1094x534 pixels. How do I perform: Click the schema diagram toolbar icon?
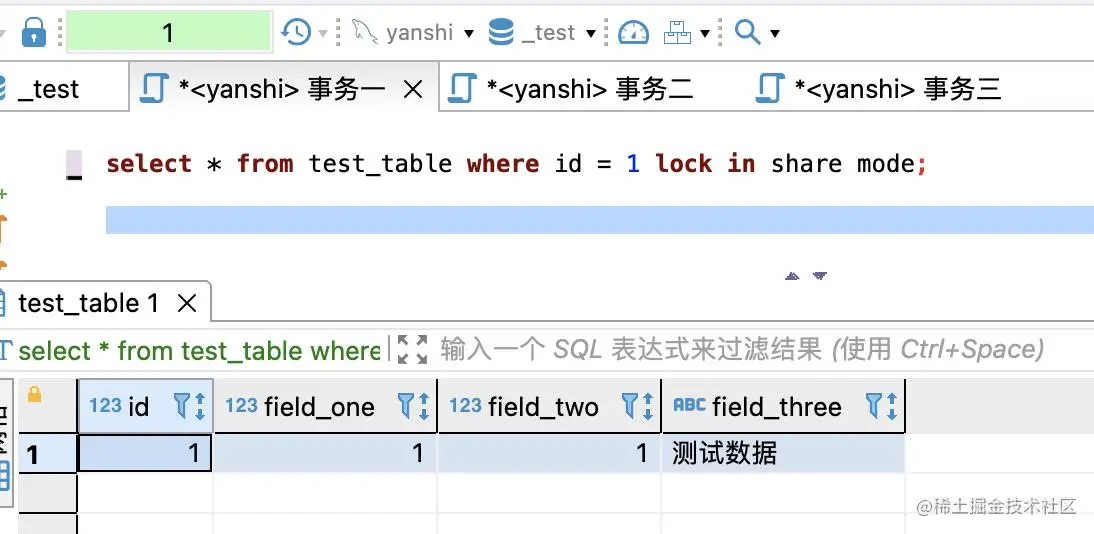pyautogui.click(x=677, y=32)
